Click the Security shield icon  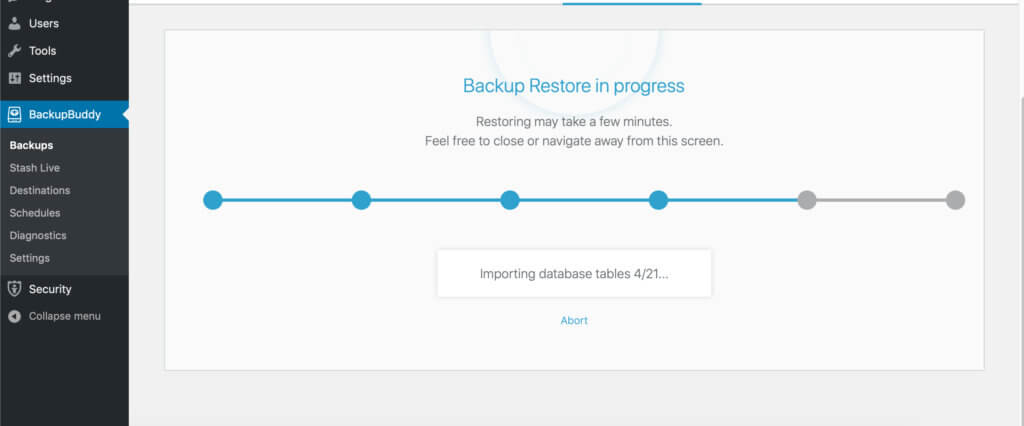(x=14, y=289)
